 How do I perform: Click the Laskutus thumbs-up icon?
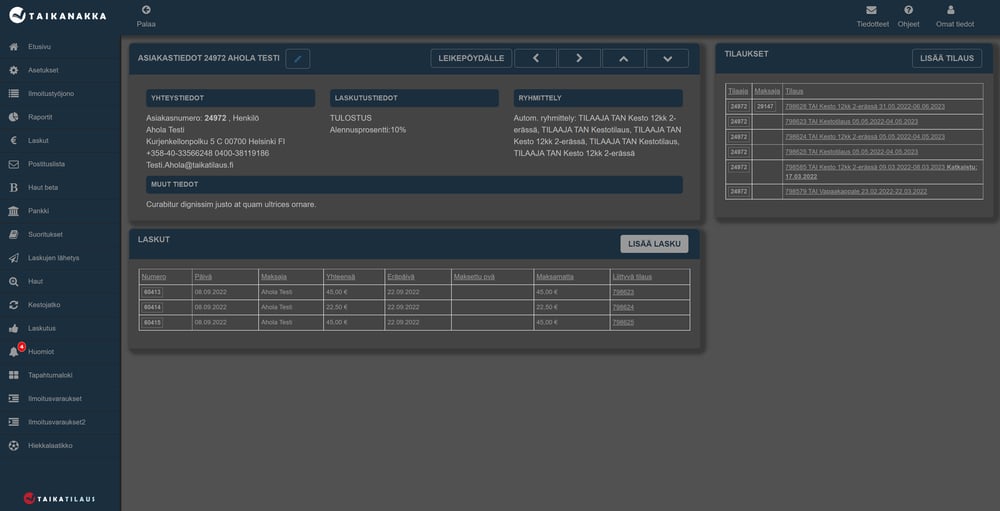13,328
